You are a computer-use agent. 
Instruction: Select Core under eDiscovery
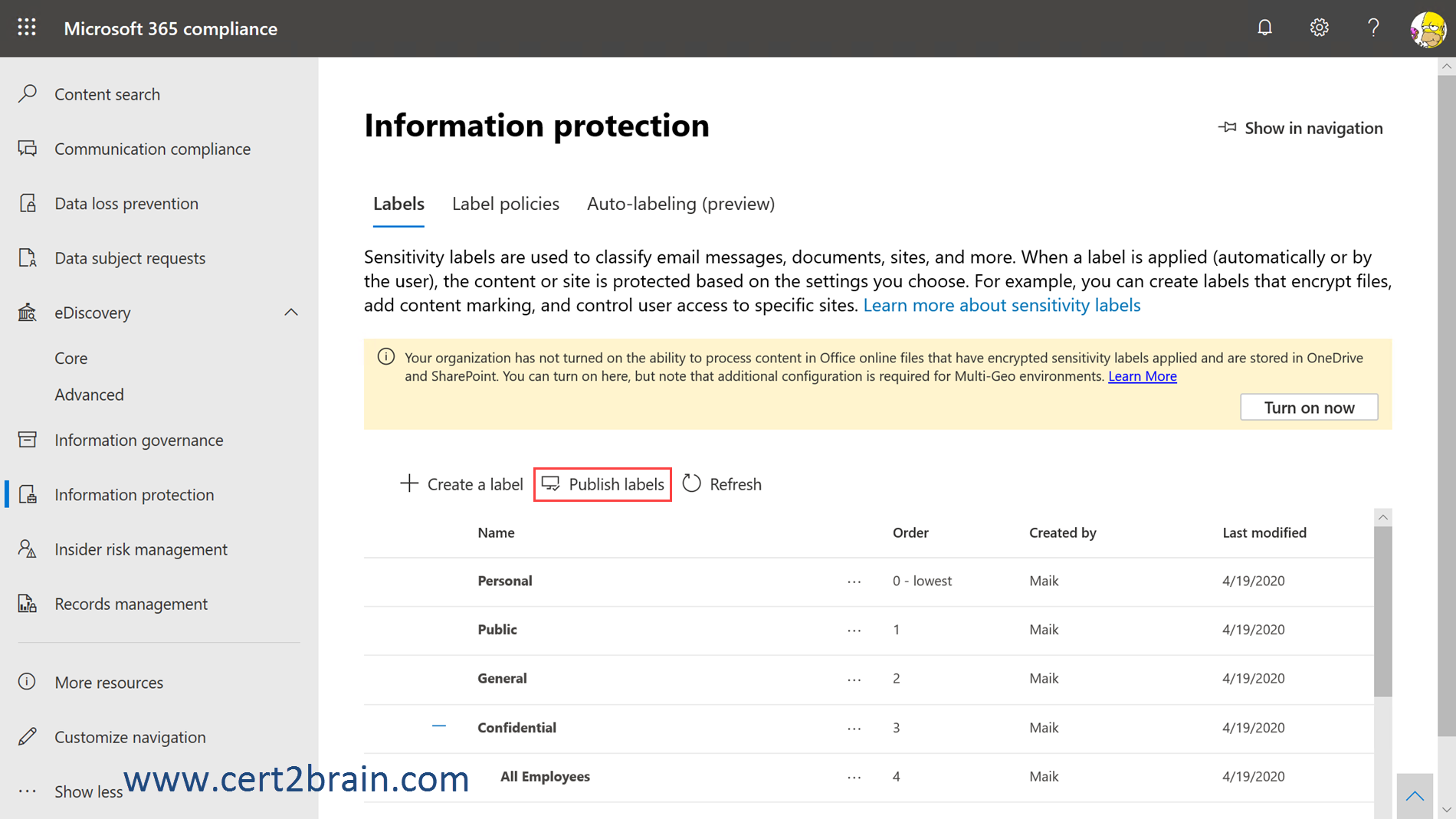(x=71, y=358)
